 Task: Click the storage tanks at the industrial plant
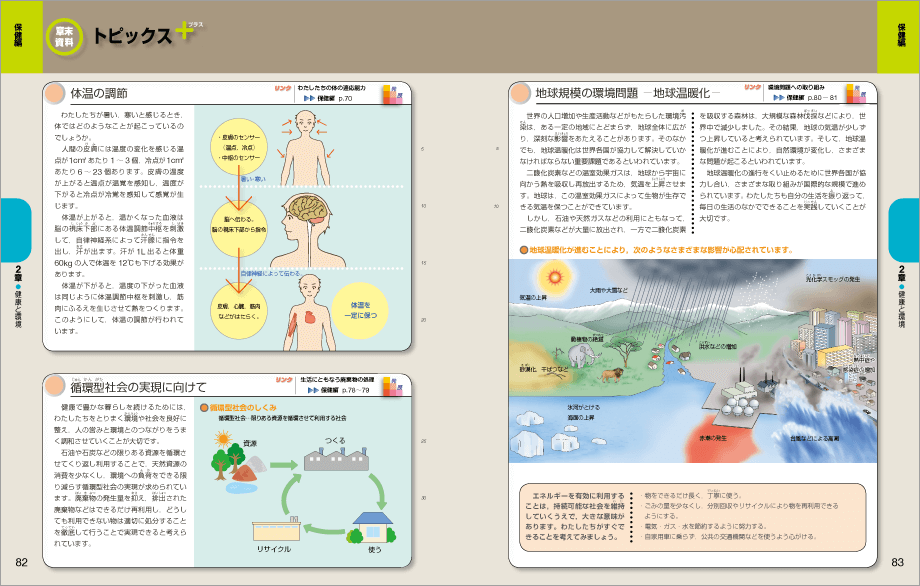740,407
